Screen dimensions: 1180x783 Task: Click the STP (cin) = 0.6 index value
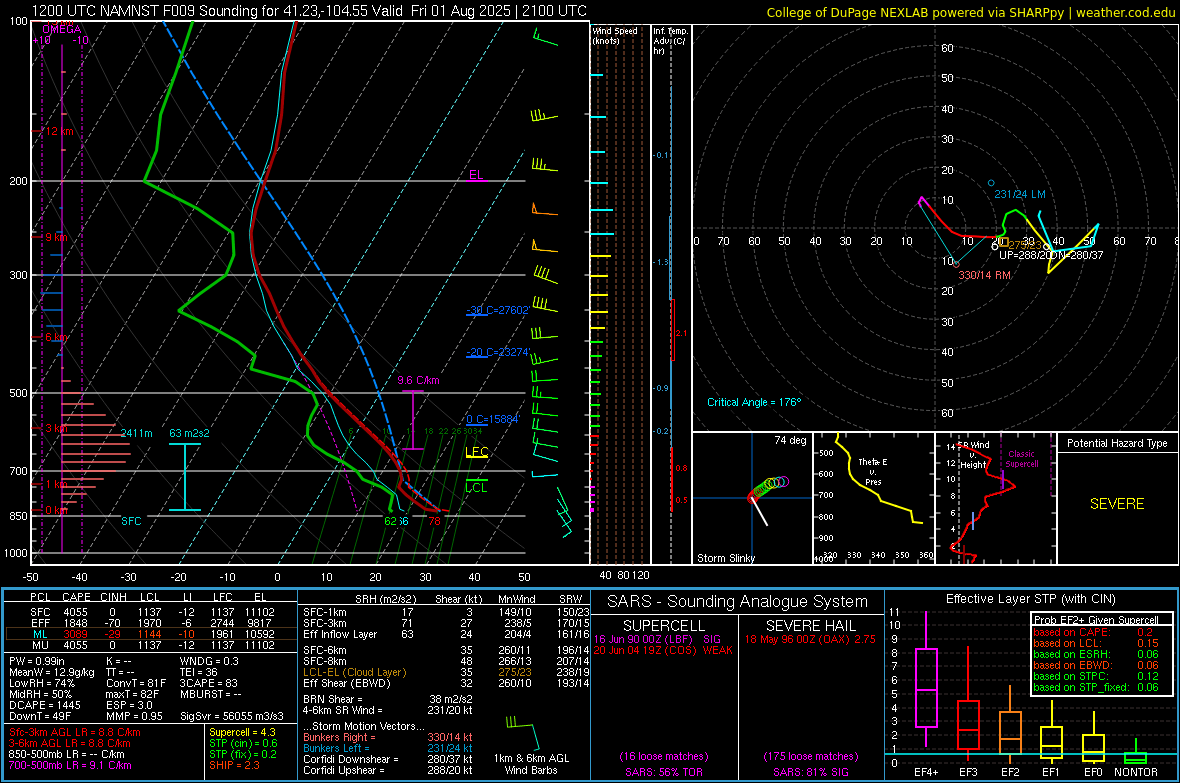[x=243, y=743]
